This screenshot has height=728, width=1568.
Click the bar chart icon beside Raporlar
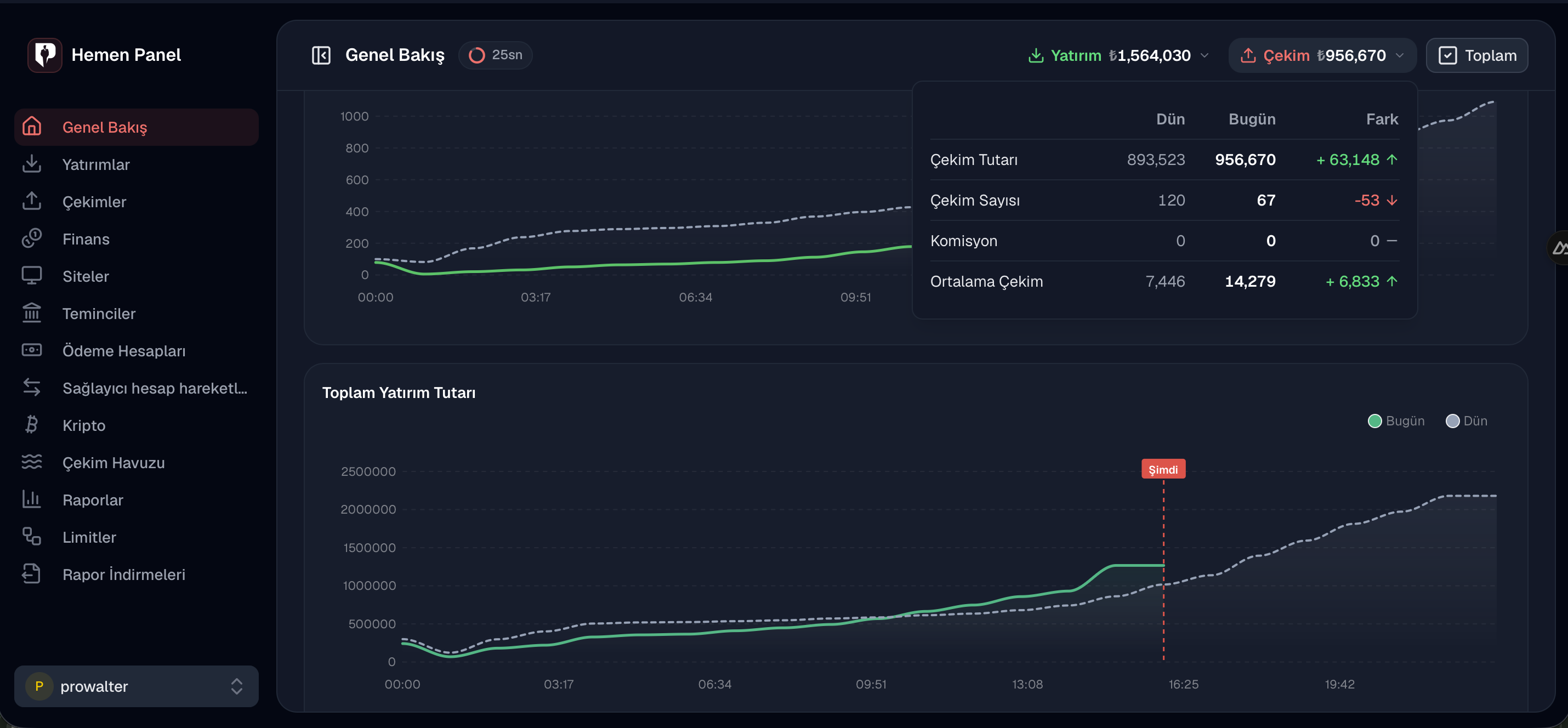pyautogui.click(x=32, y=499)
